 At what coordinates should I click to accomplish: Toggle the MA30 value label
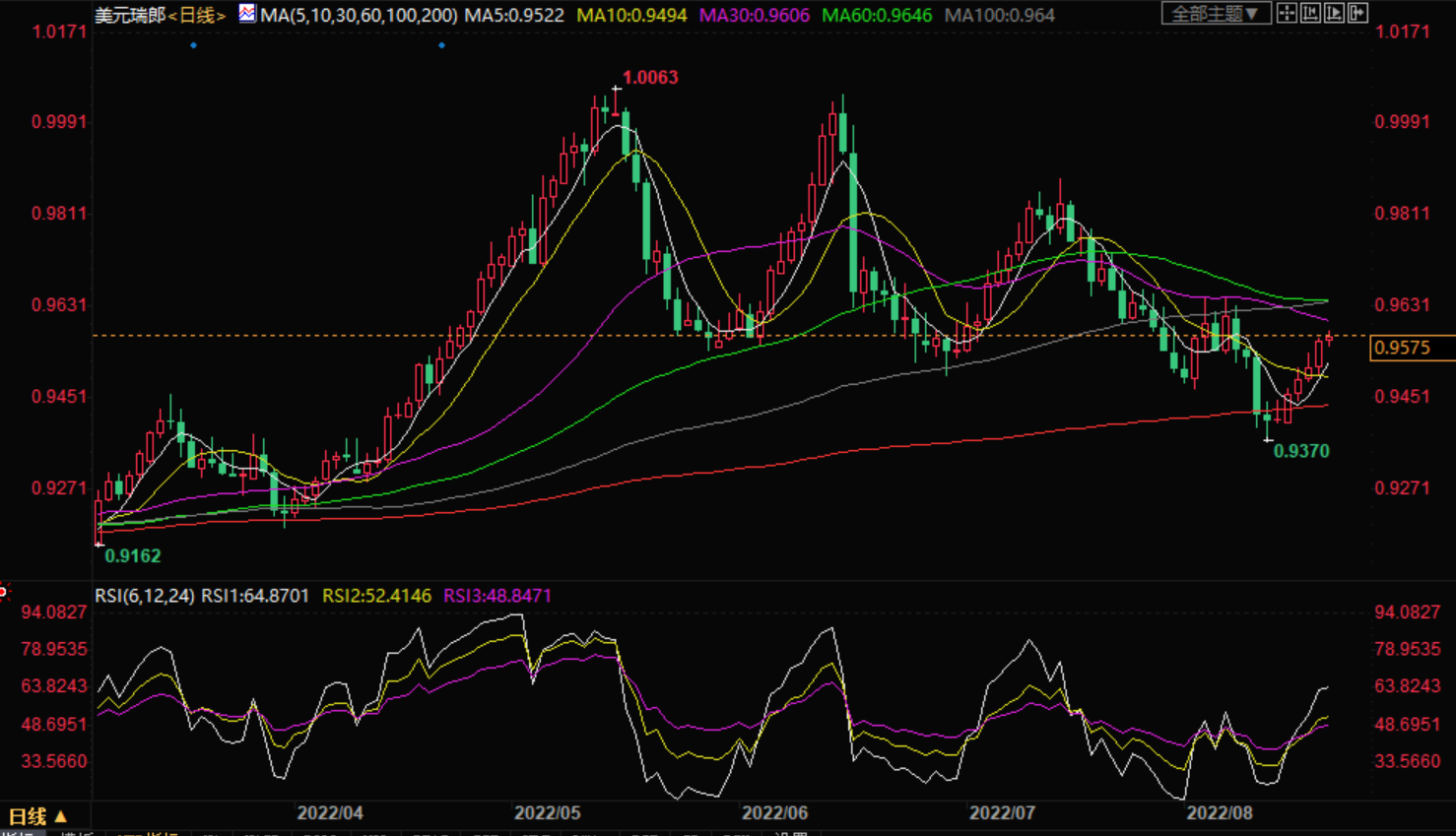pyautogui.click(x=754, y=15)
